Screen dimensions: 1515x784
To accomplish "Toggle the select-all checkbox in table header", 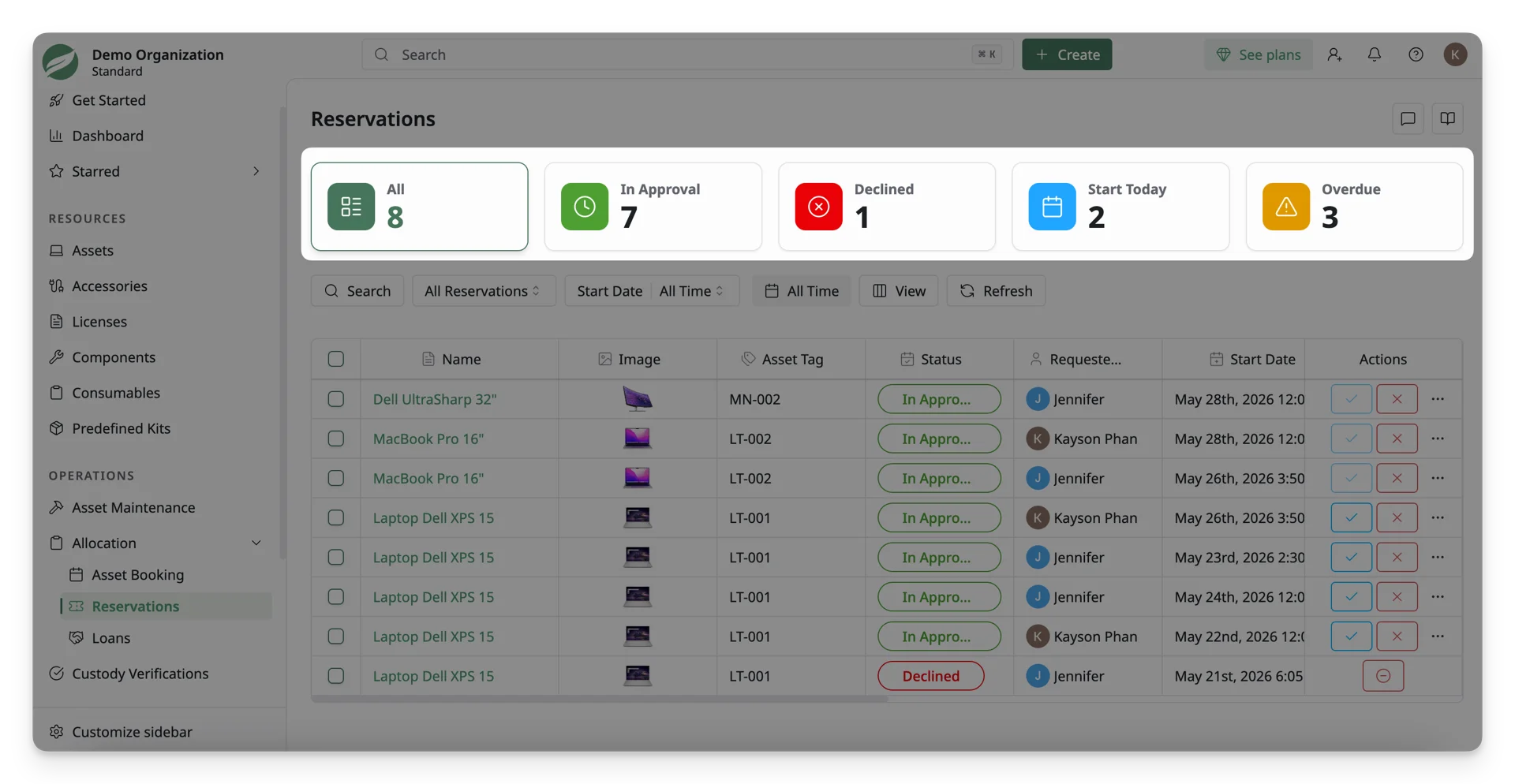I will (x=336, y=360).
